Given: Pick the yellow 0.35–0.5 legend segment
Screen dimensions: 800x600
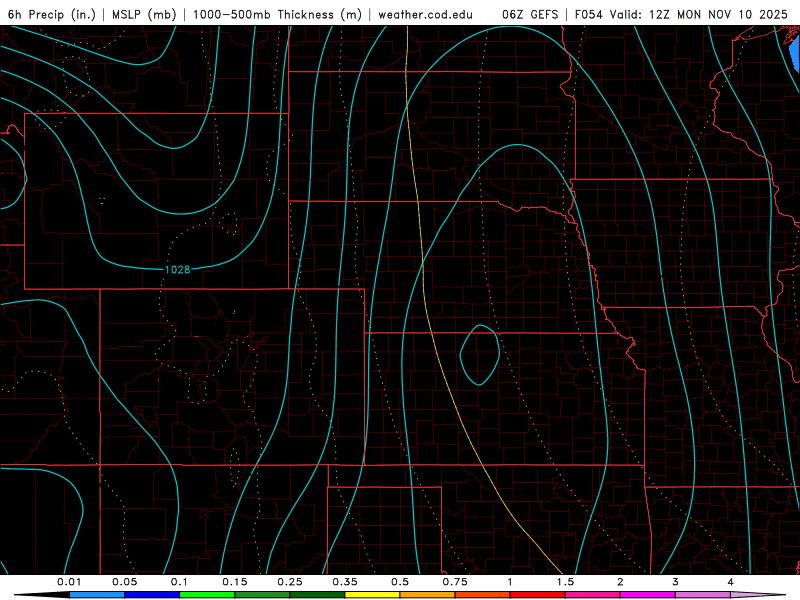Looking at the screenshot, I should [372, 595].
